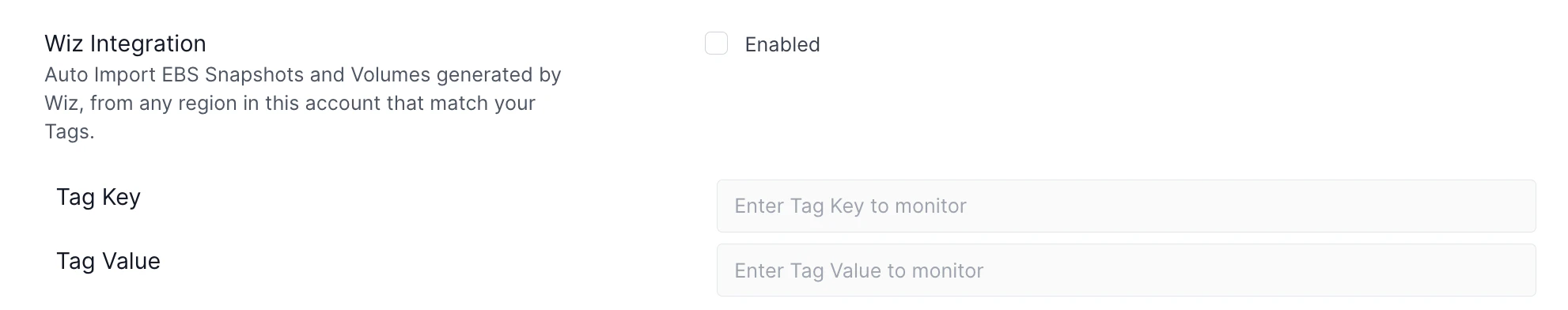Click the "Enter Tag Key to monitor" placeholder
The height and width of the screenshot is (310, 1568).
pyautogui.click(x=850, y=206)
